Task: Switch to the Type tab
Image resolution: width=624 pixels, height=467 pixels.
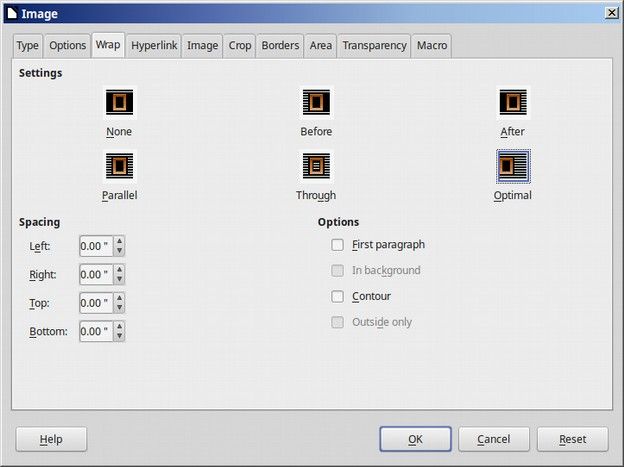Action: (x=28, y=46)
